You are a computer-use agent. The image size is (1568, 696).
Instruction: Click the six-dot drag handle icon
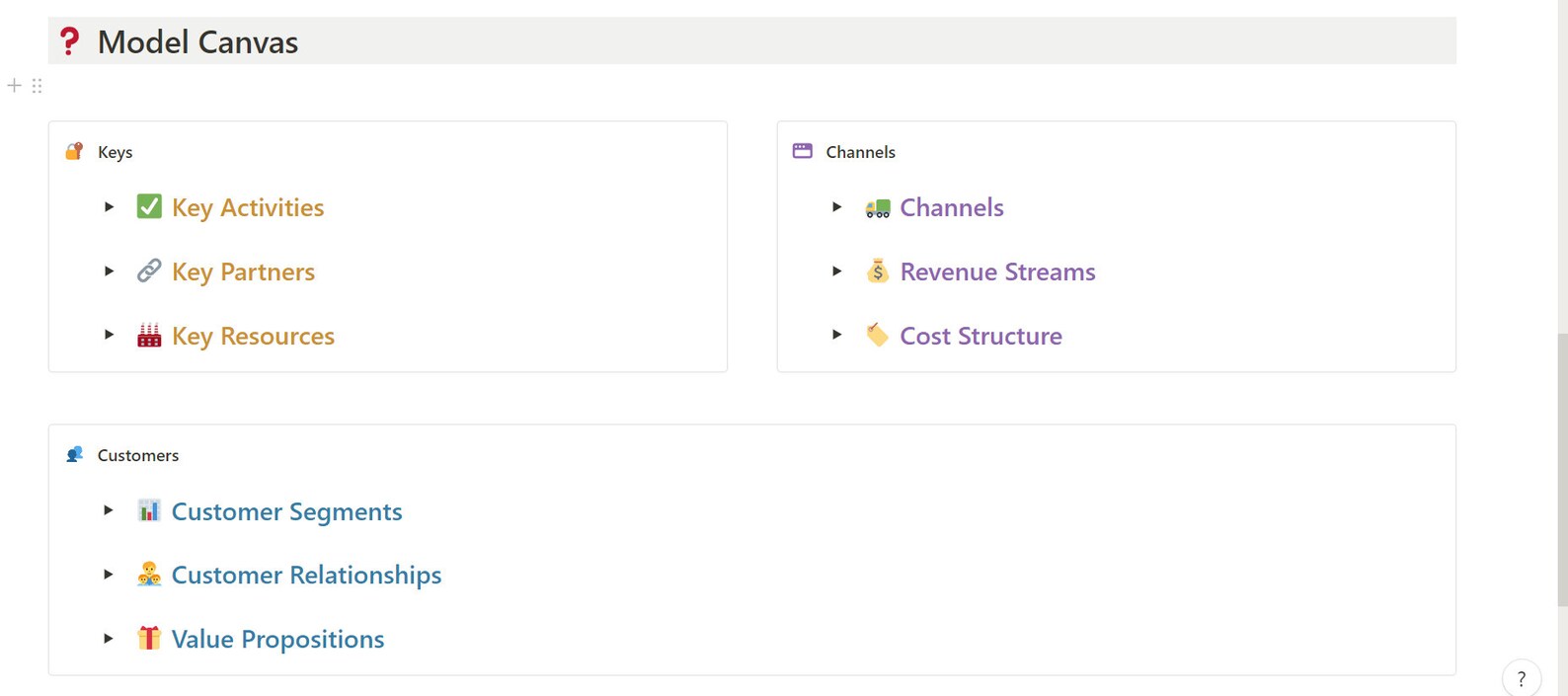(x=37, y=86)
